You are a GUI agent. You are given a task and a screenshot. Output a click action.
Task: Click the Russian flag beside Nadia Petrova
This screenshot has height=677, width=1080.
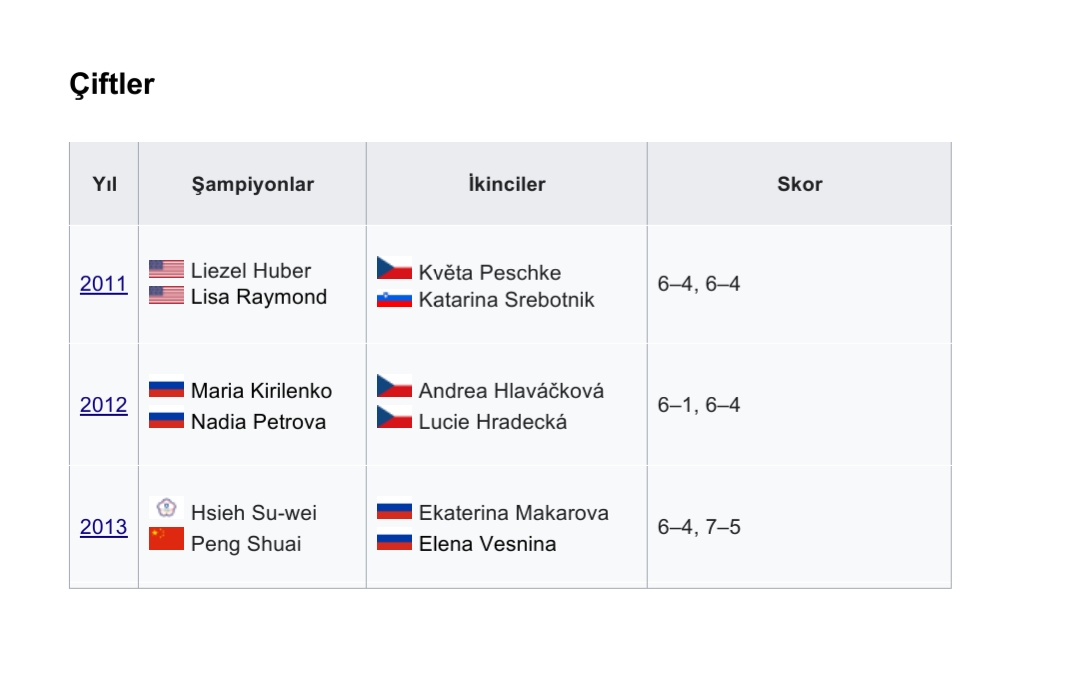tap(167, 419)
